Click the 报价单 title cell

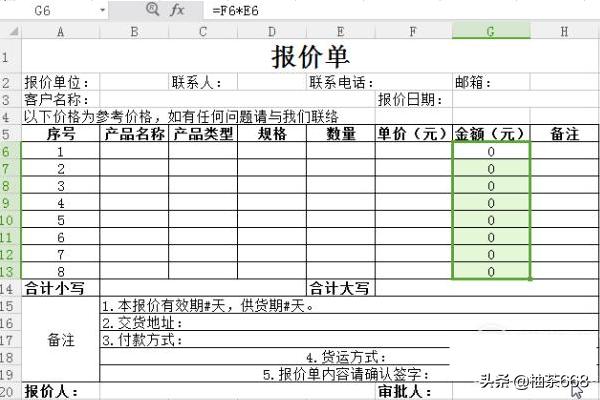310,56
